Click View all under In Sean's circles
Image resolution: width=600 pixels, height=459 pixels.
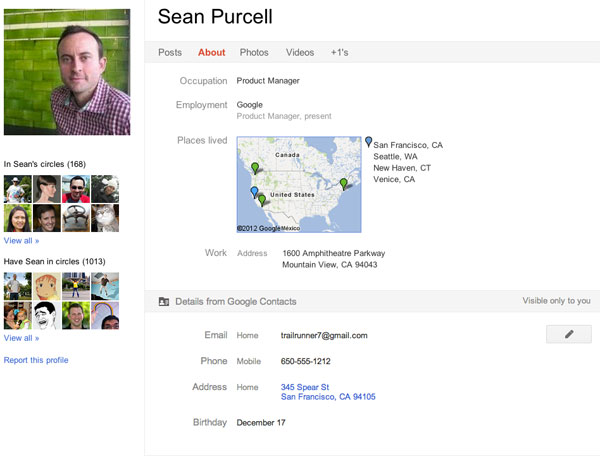pos(21,241)
